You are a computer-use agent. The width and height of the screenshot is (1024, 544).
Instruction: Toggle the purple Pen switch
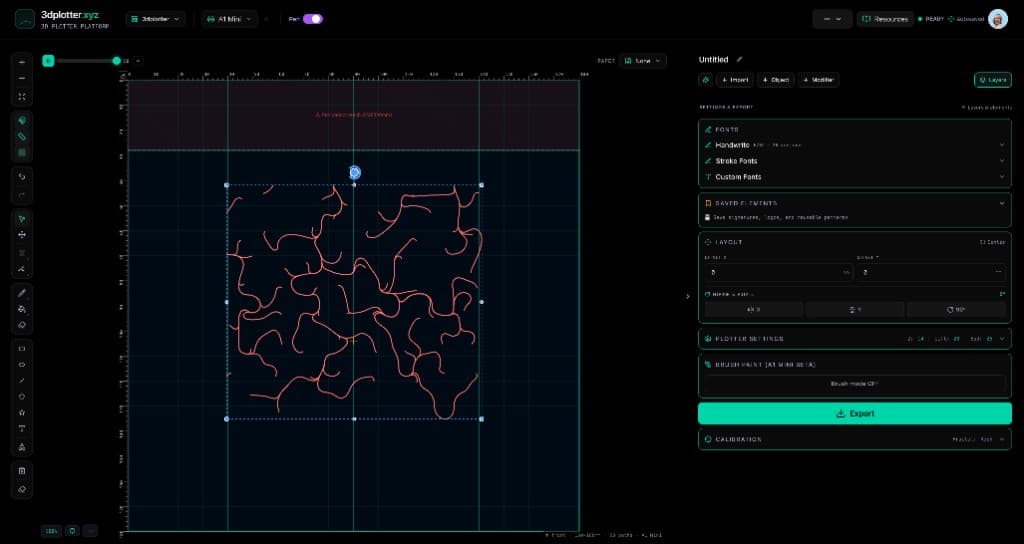313,19
